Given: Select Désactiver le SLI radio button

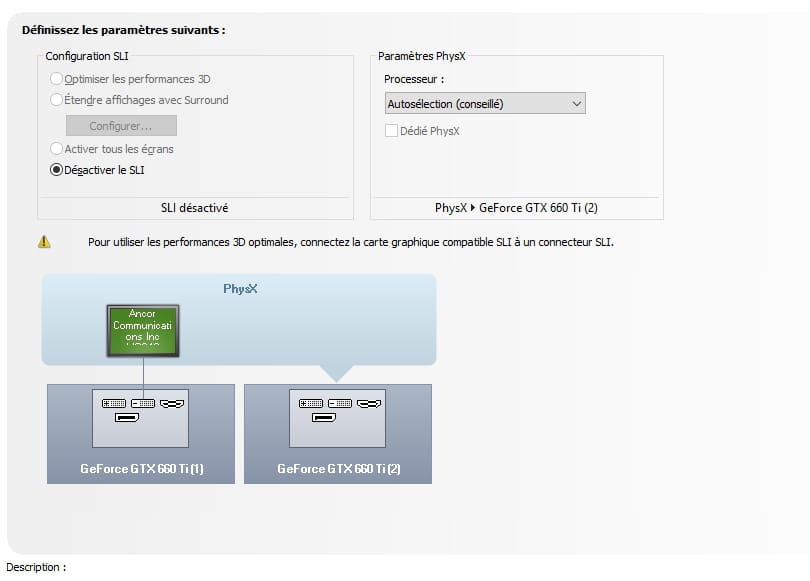Looking at the screenshot, I should coord(56,170).
